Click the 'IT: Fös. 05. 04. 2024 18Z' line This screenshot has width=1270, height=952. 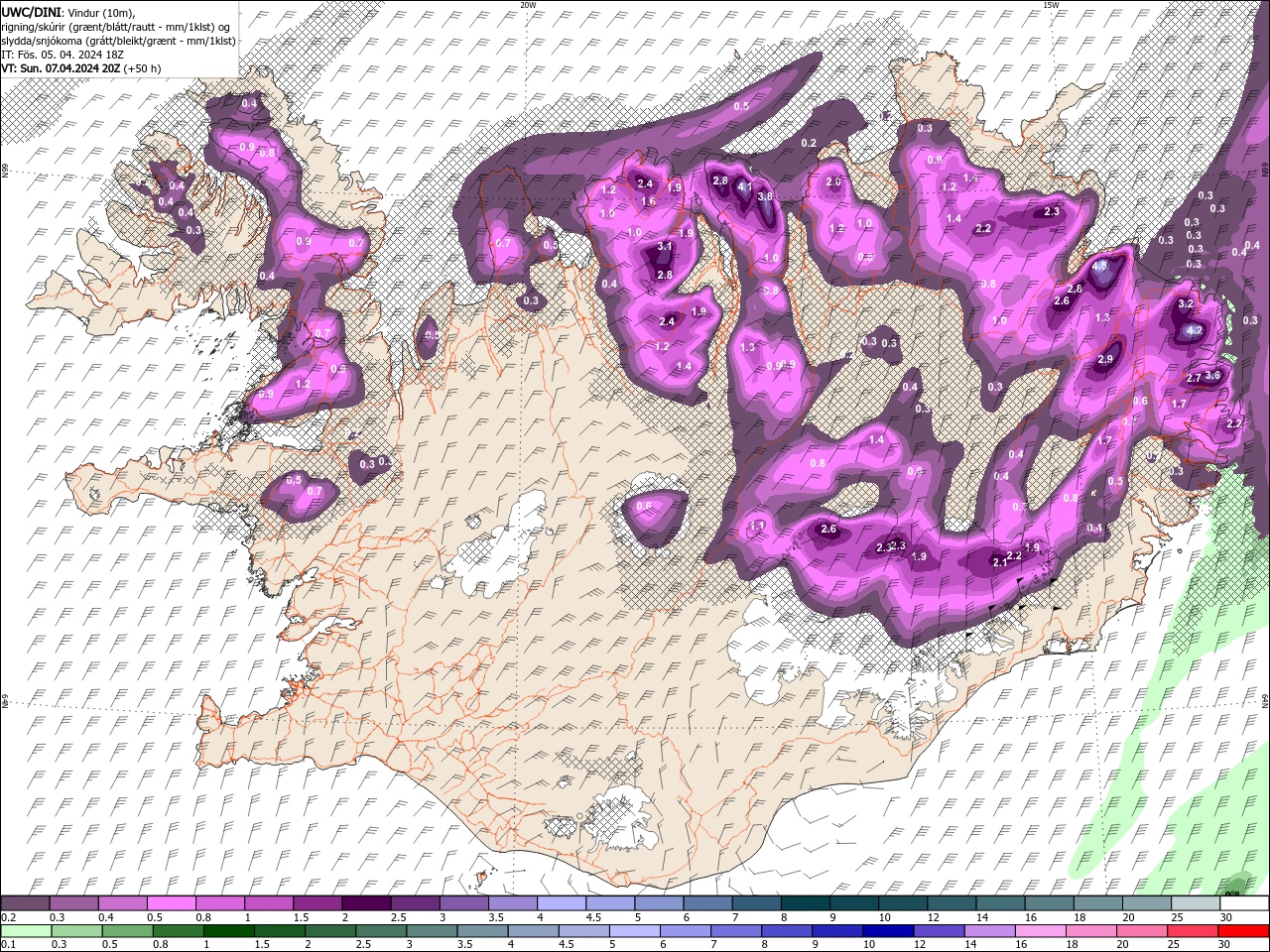(63, 55)
